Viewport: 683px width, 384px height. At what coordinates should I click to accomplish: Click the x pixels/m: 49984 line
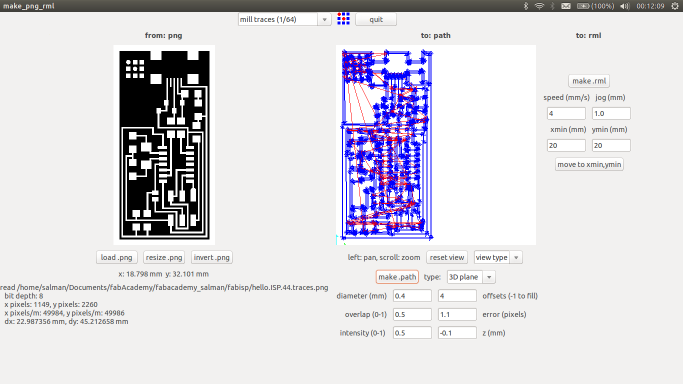(x=64, y=313)
